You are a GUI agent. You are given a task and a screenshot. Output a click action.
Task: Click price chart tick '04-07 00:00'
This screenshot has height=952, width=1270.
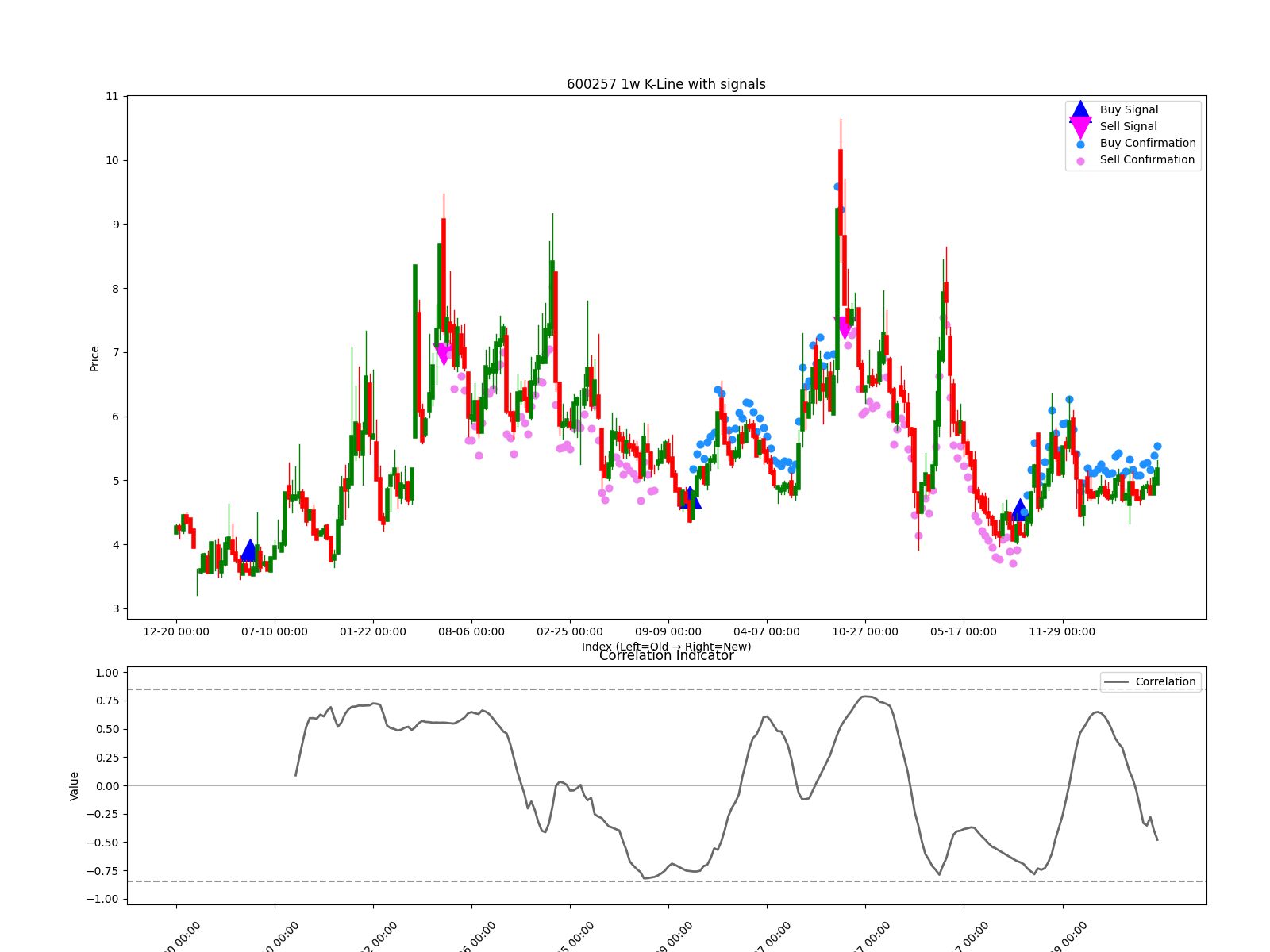[x=767, y=632]
